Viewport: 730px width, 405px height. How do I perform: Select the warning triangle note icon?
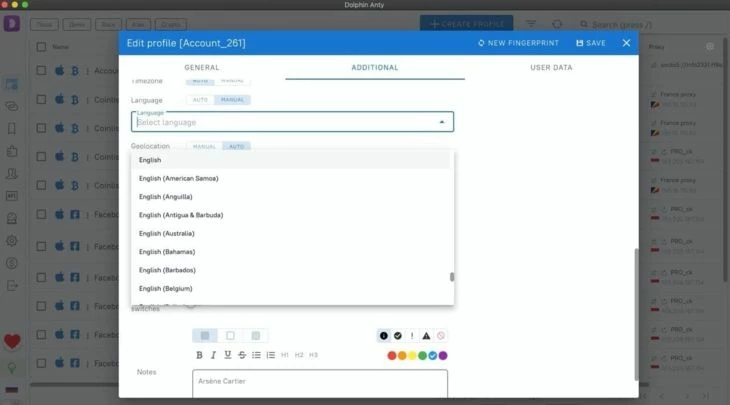[x=426, y=336]
